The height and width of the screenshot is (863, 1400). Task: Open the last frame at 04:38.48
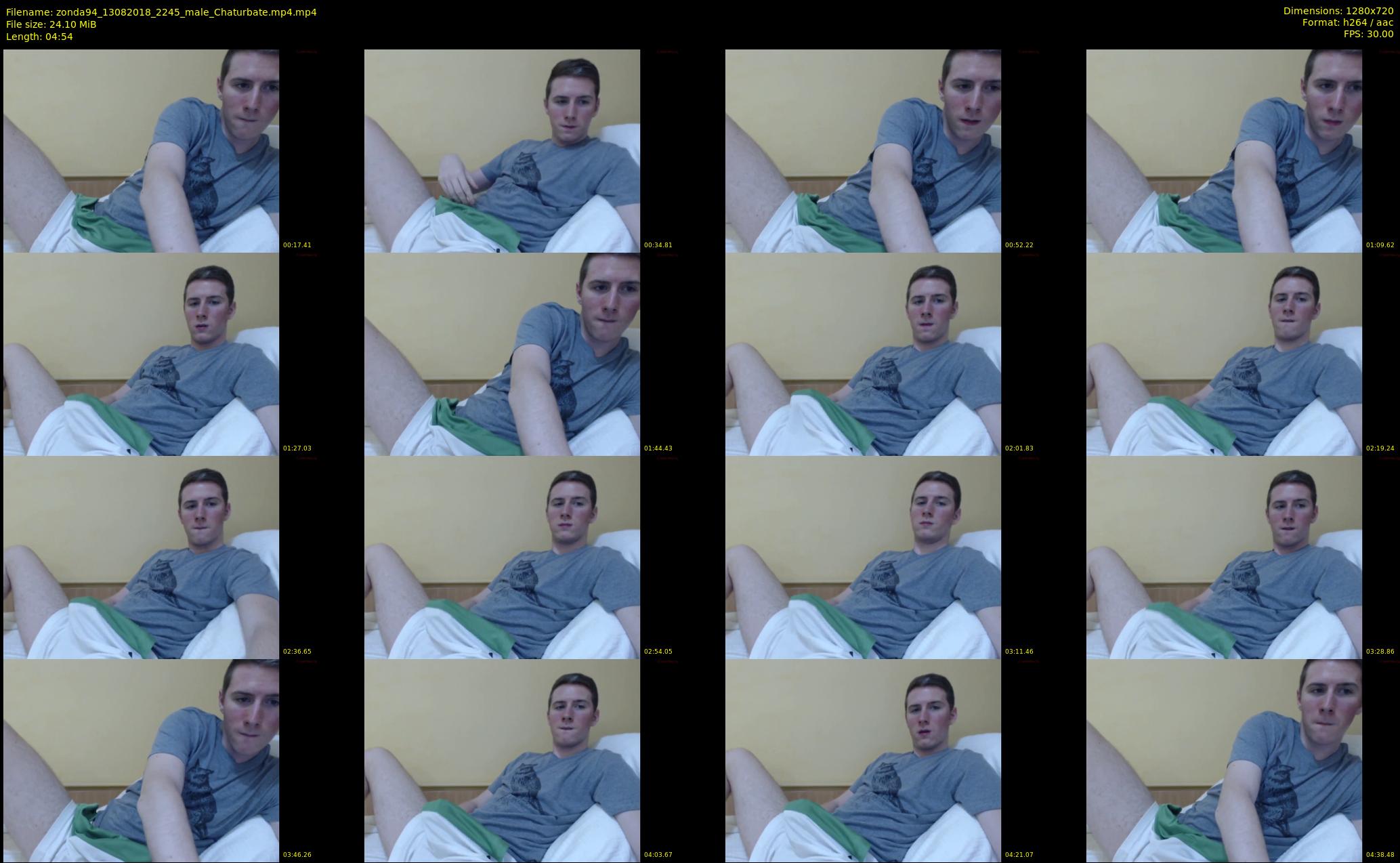(1224, 760)
